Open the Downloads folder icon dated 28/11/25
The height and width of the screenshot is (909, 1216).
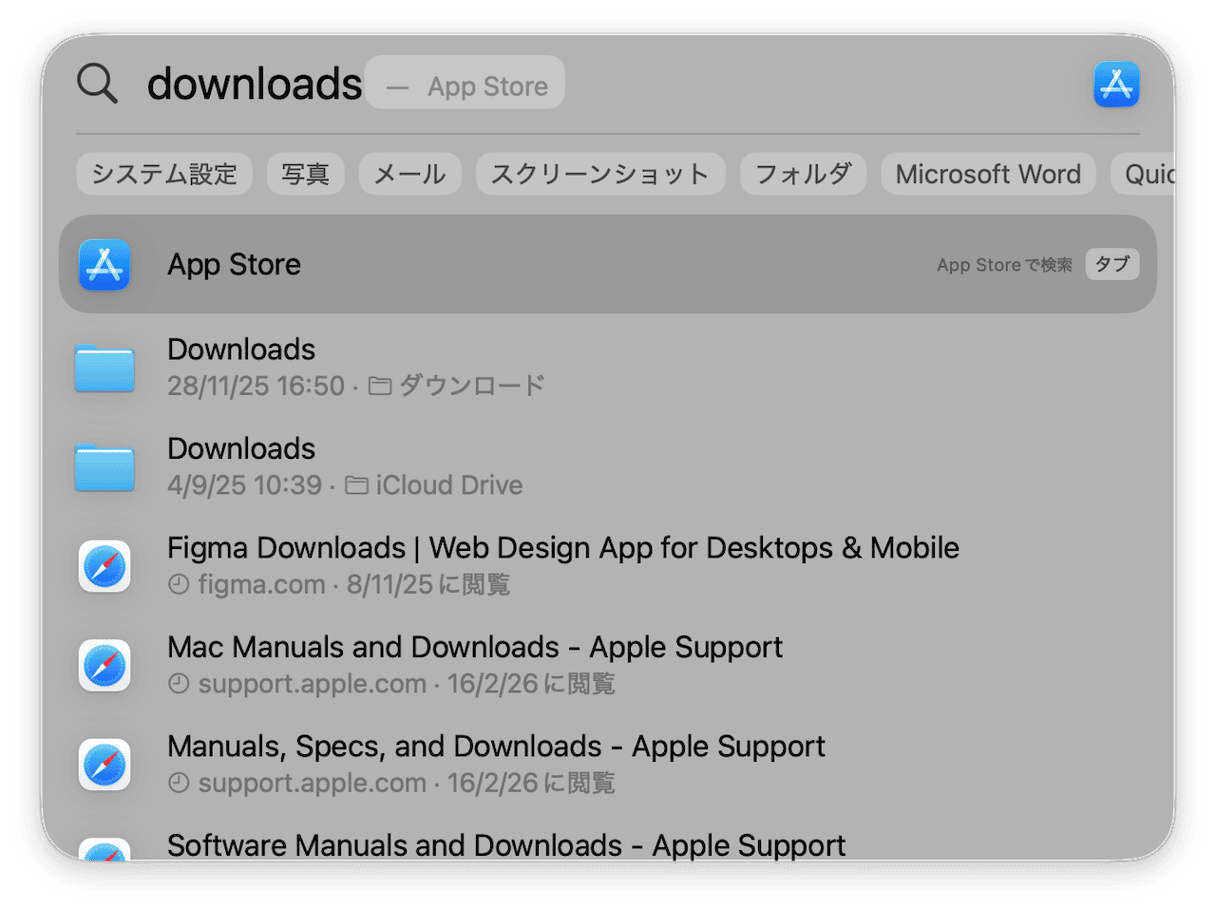coord(104,367)
